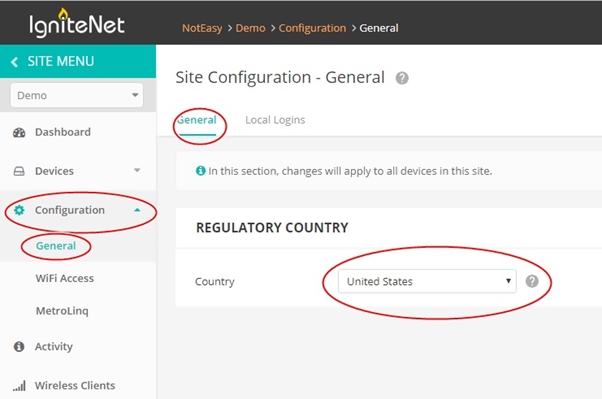Image resolution: width=602 pixels, height=399 pixels.
Task: Click the SITE MENU back arrow
Action: (x=15, y=61)
